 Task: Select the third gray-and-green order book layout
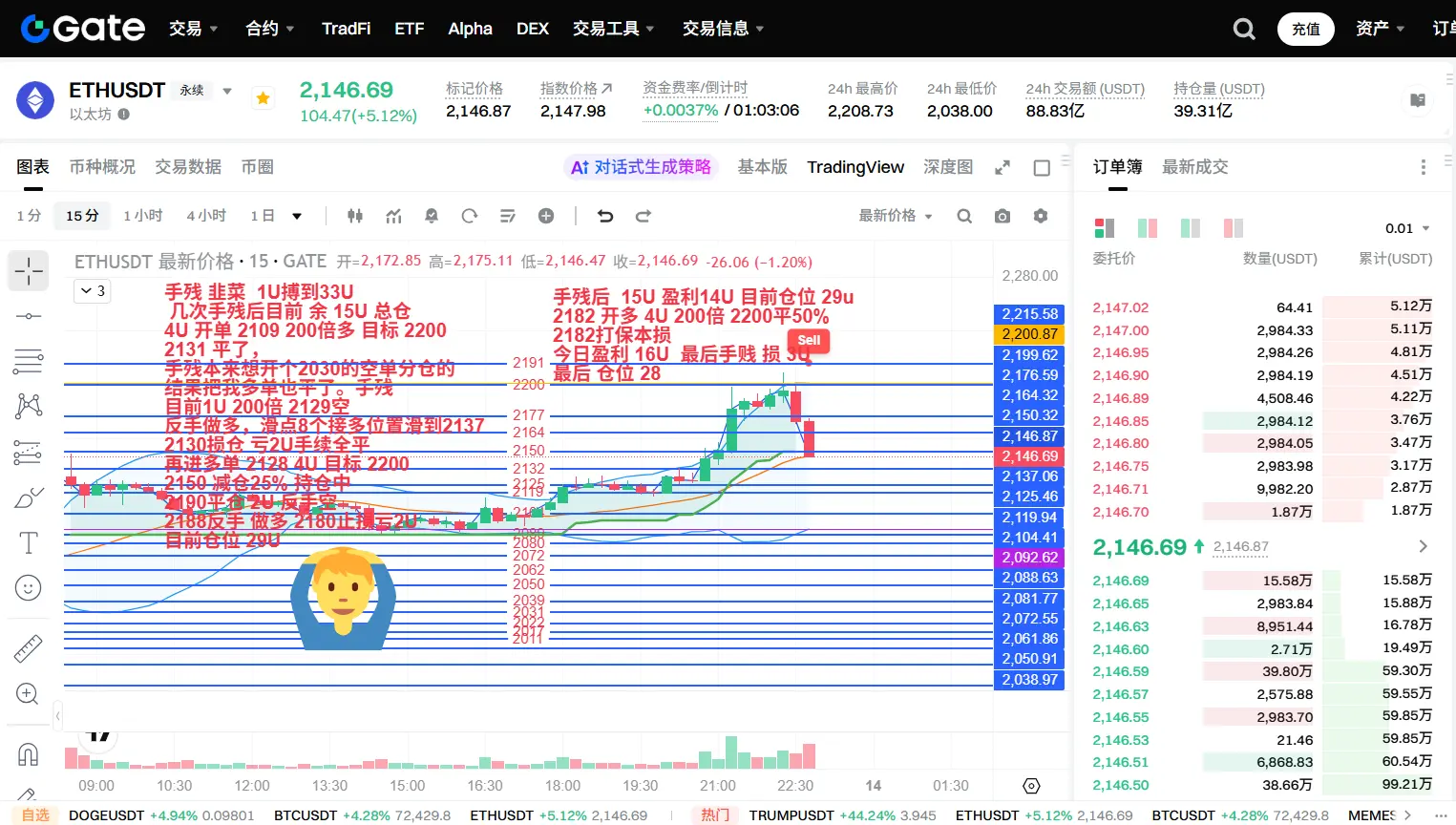click(1191, 228)
